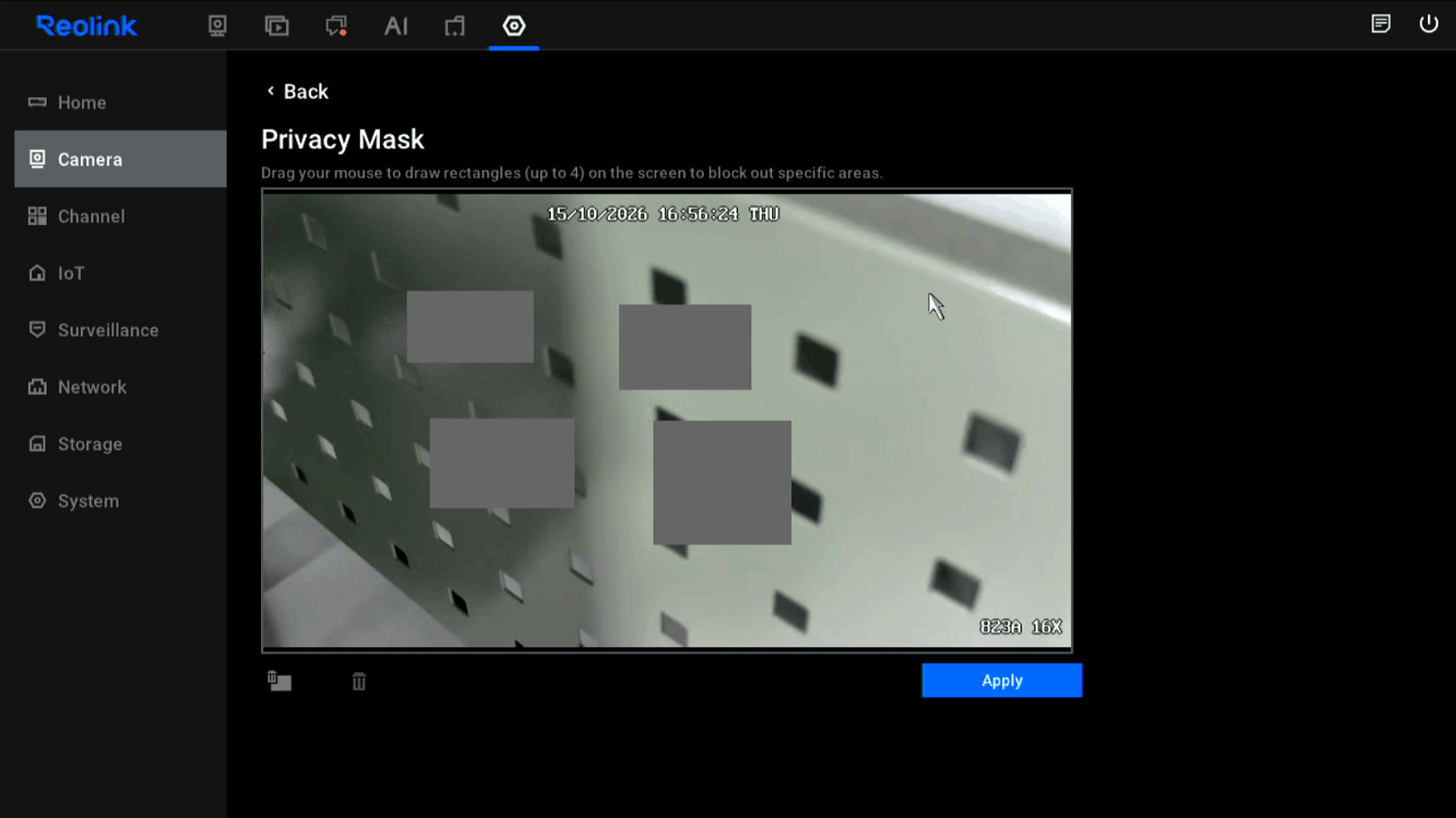Click the Privacy Mask heading
1456x818 pixels.
click(343, 139)
